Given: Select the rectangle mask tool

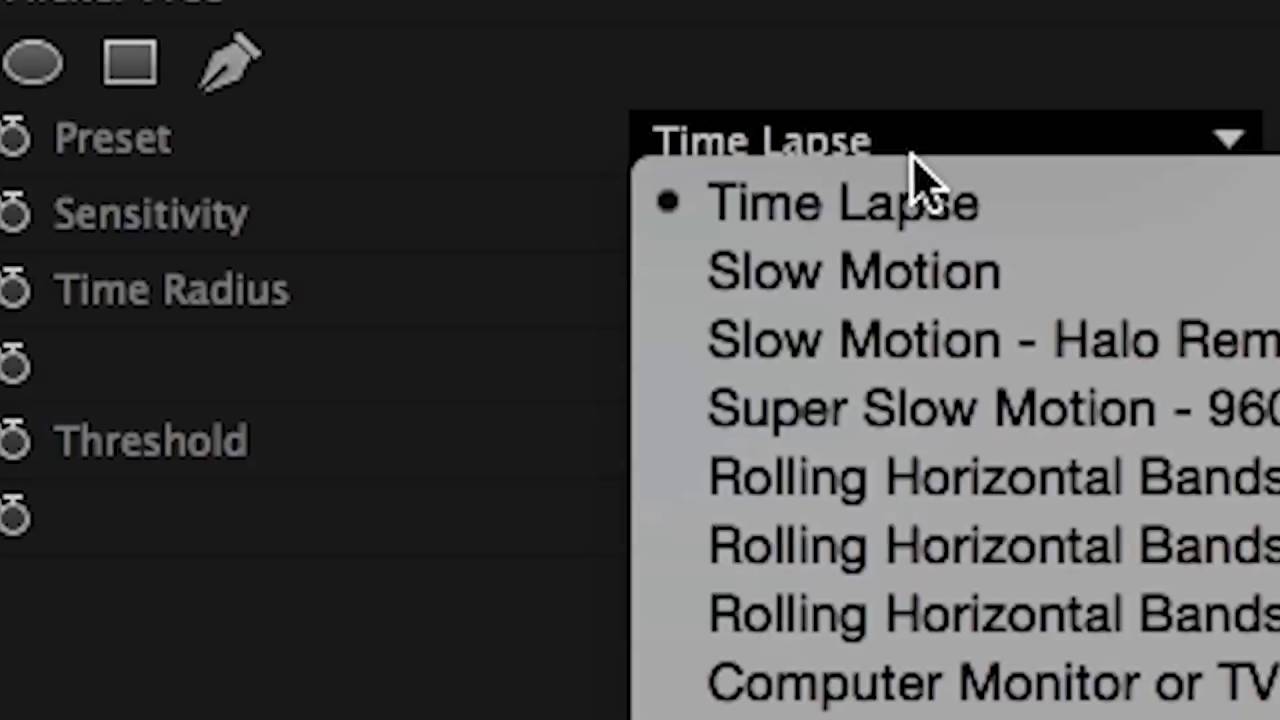Looking at the screenshot, I should pos(130,63).
